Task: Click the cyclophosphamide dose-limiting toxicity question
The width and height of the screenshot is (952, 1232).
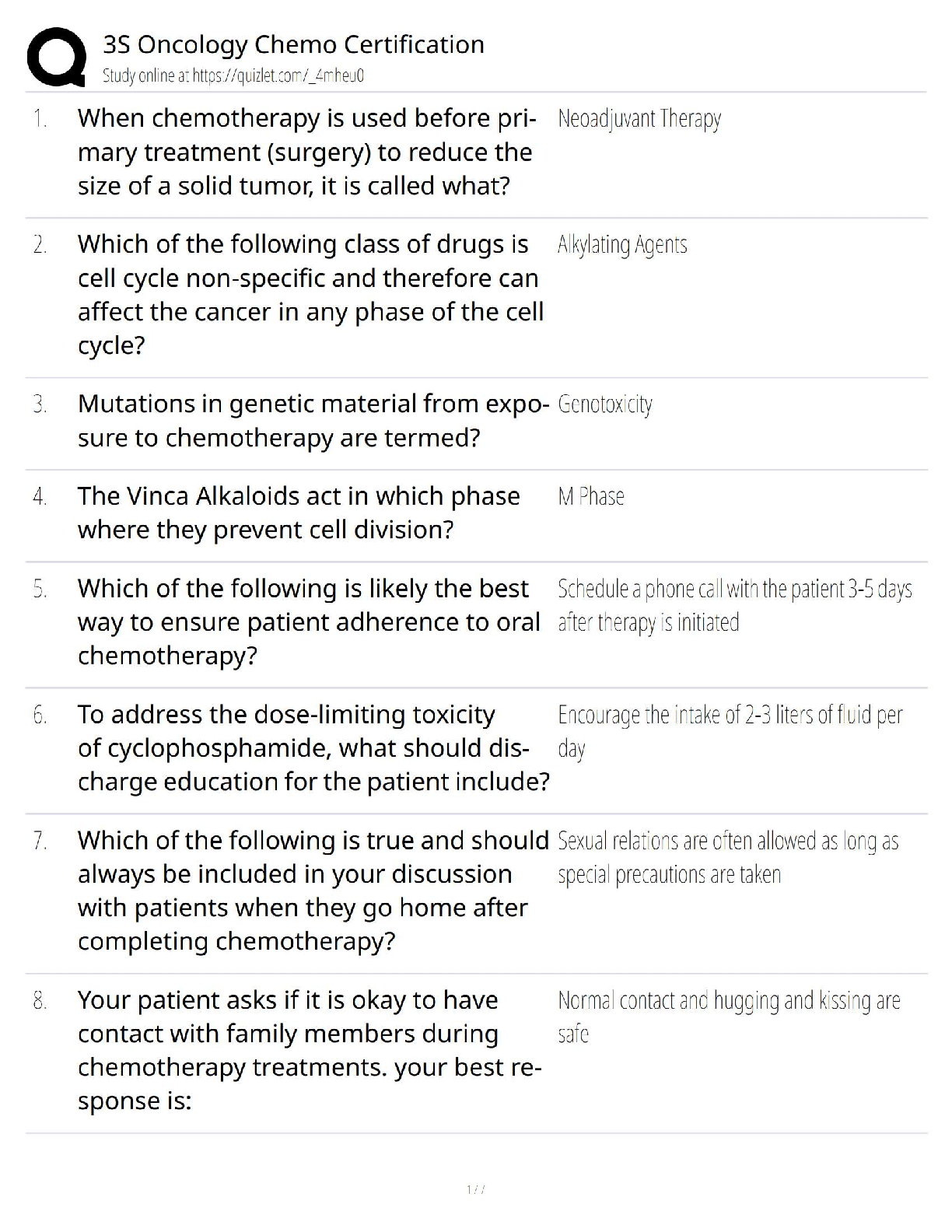Action: [313, 747]
